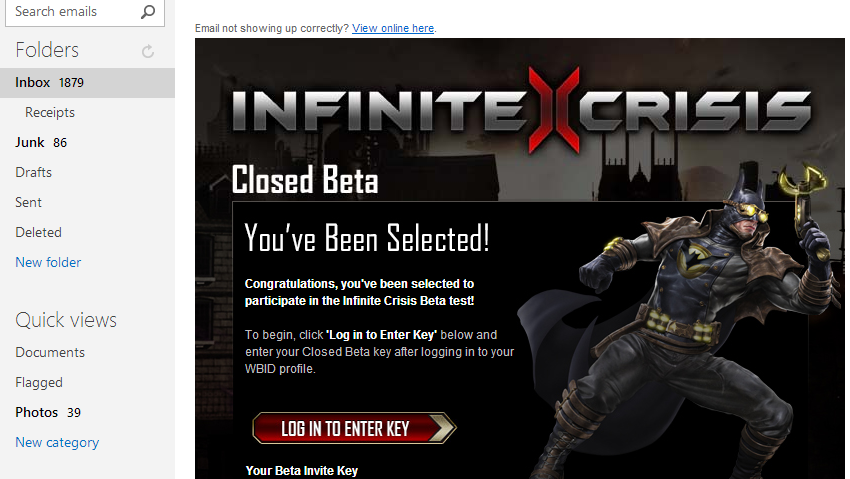Show the Documents quick view
The width and height of the screenshot is (850, 479).
coord(50,352)
